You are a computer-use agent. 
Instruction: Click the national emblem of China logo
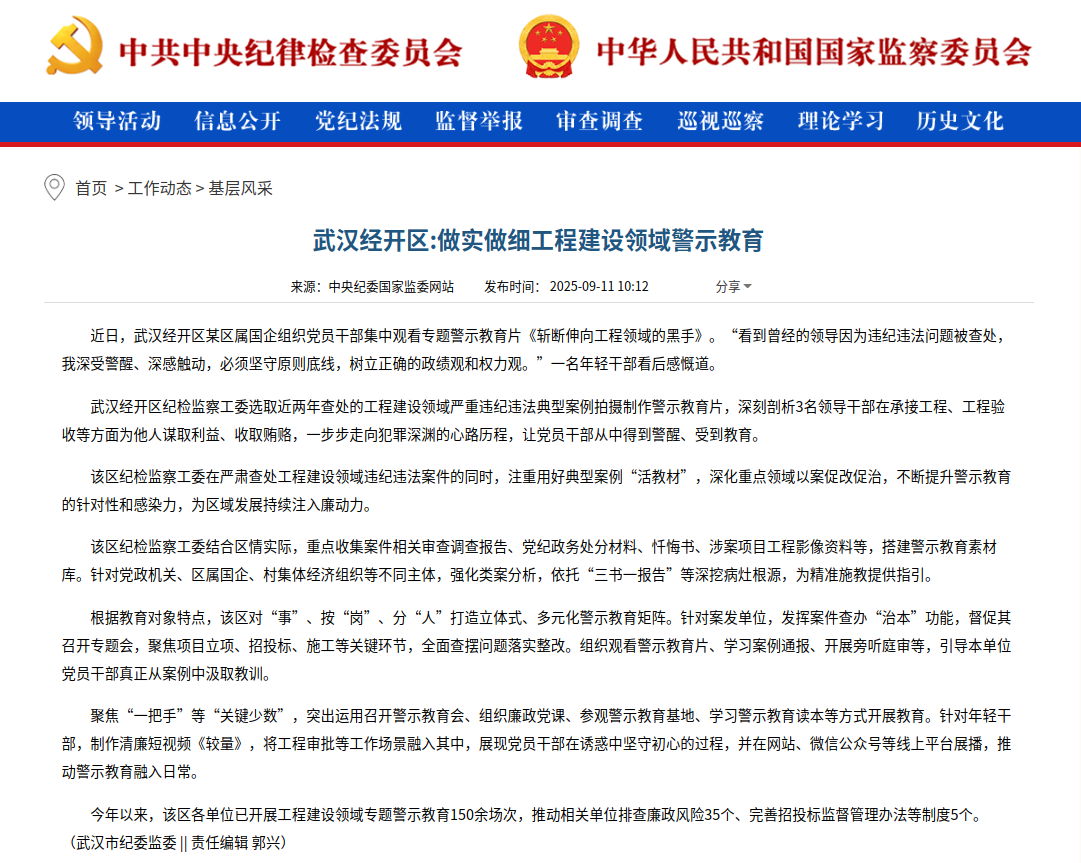pos(548,48)
